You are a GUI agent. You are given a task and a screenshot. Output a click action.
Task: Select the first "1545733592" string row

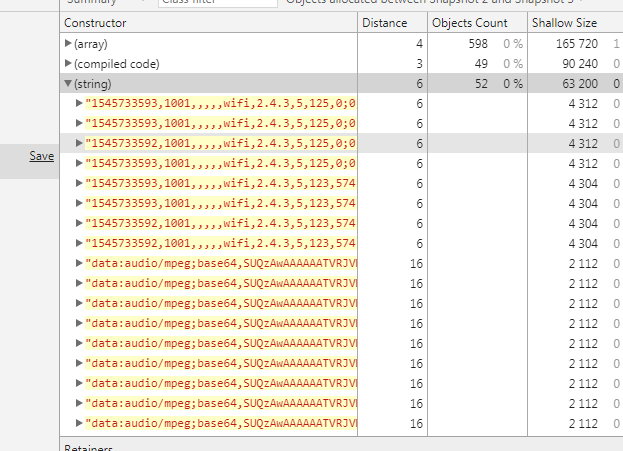coord(220,224)
